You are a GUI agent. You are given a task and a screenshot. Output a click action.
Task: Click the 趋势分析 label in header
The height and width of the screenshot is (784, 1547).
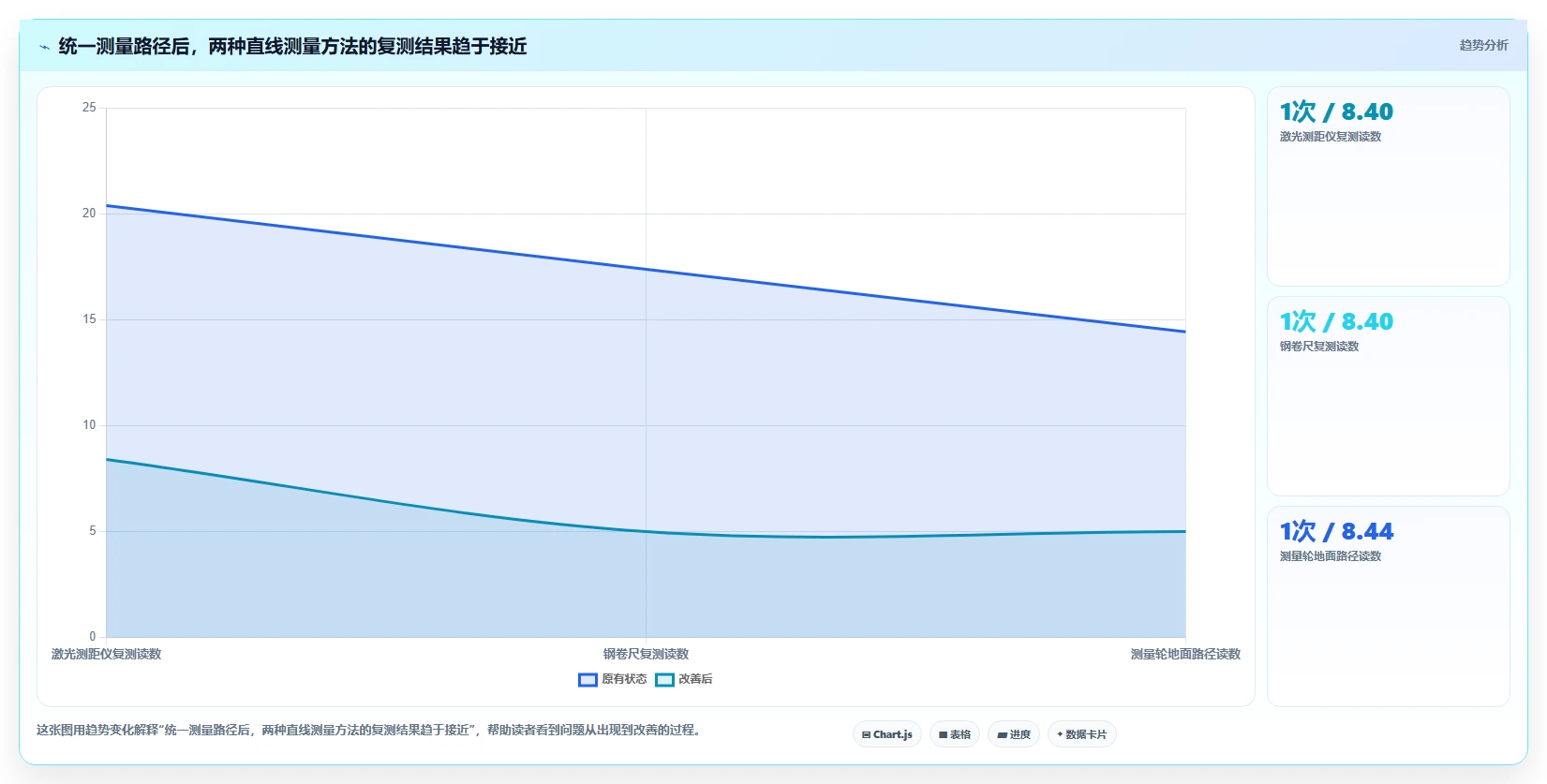pos(1484,45)
